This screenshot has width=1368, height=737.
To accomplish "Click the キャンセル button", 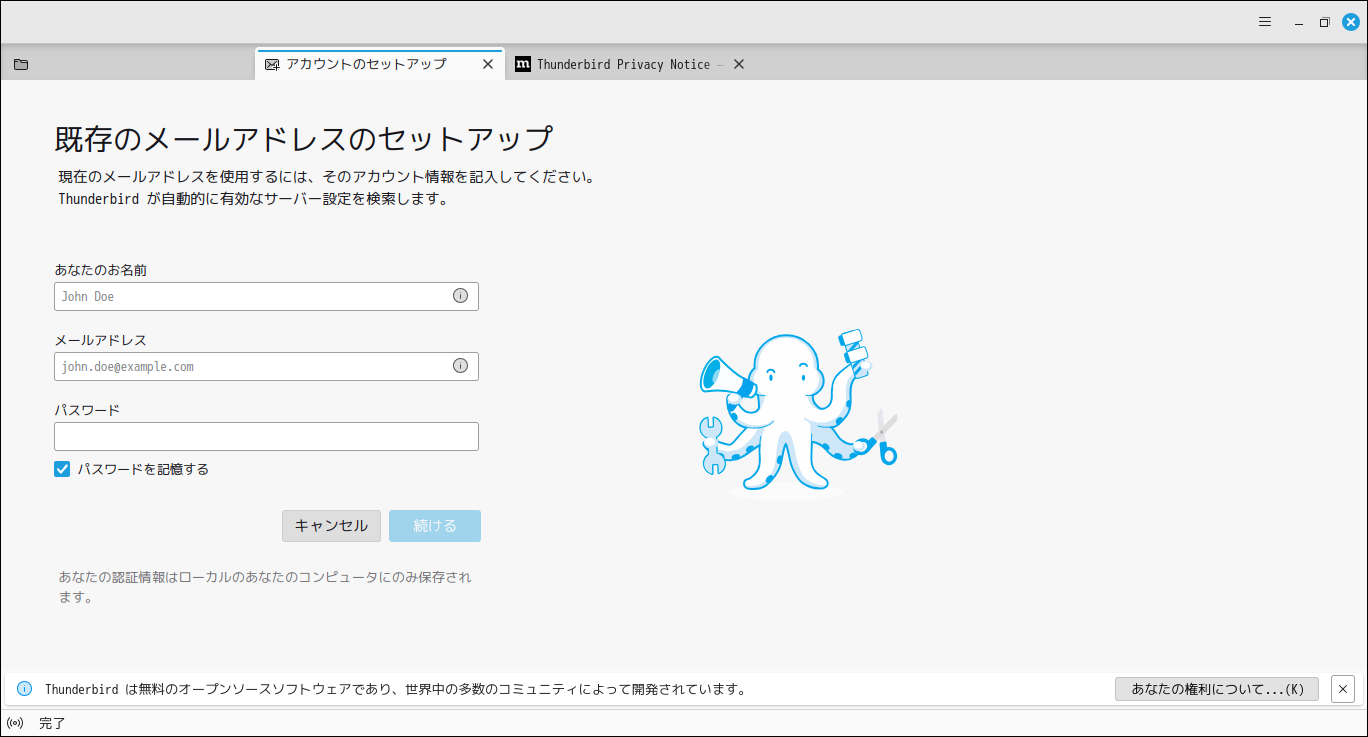I will (331, 525).
